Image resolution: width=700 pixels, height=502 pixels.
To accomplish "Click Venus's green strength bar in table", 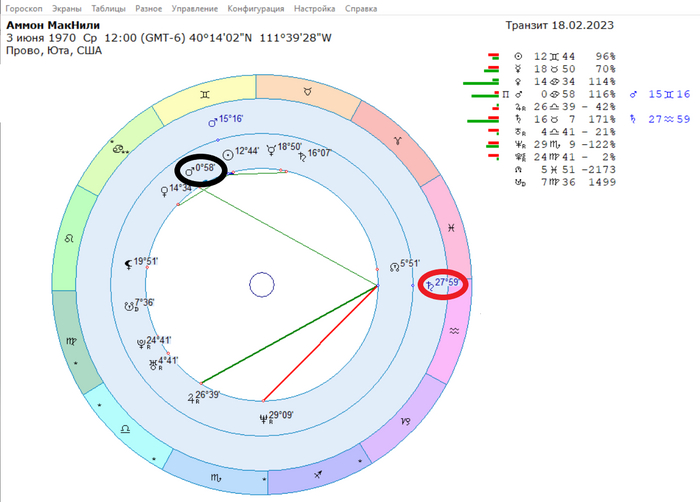I will 481,83.
